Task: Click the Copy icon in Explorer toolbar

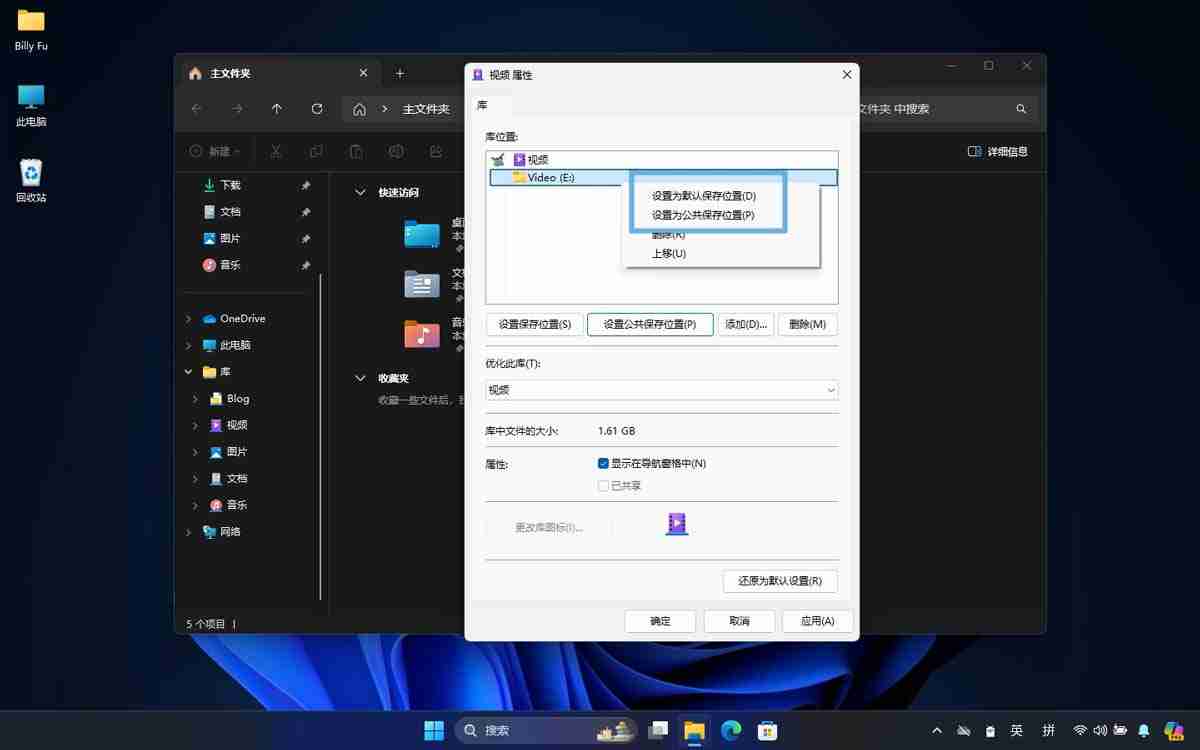Action: [316, 151]
